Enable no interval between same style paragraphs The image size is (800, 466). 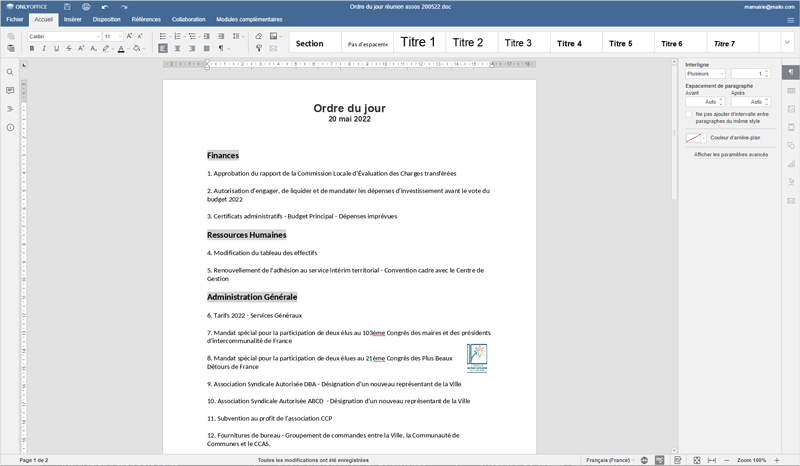689,114
